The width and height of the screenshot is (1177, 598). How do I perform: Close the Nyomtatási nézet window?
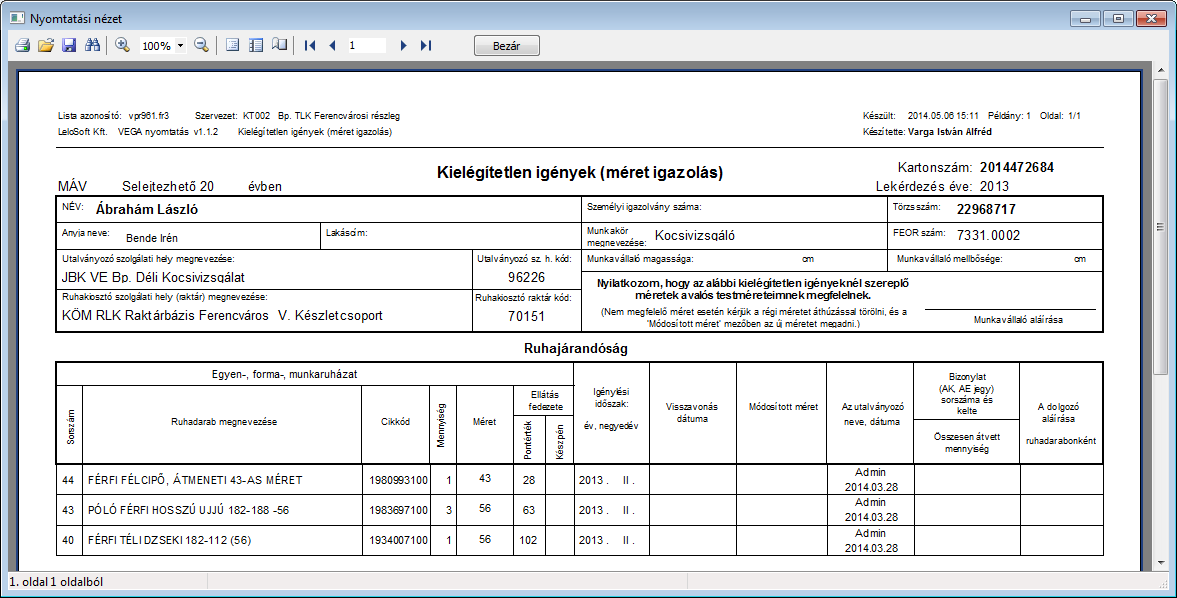(1151, 18)
